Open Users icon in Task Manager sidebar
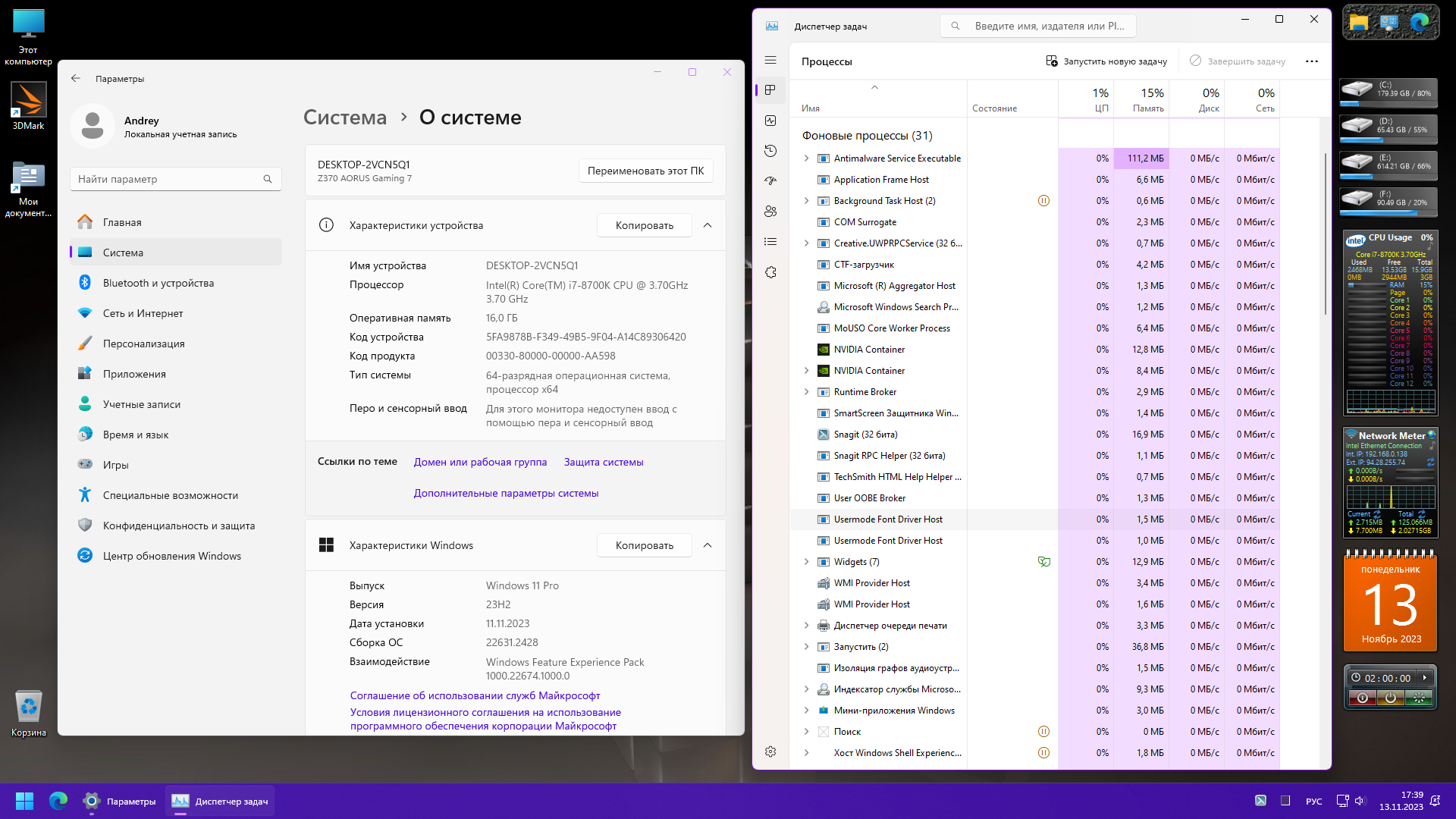Screen dimensions: 1456x819 click(x=770, y=212)
